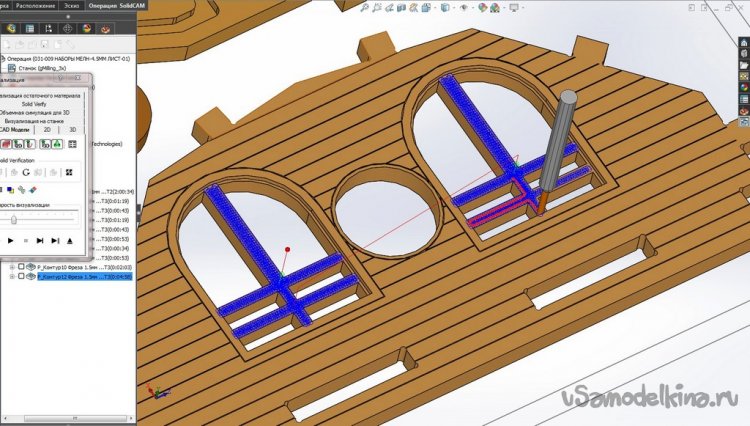Switch to the Эскиз tab
Image resolution: width=750 pixels, height=426 pixels.
coord(74,6)
